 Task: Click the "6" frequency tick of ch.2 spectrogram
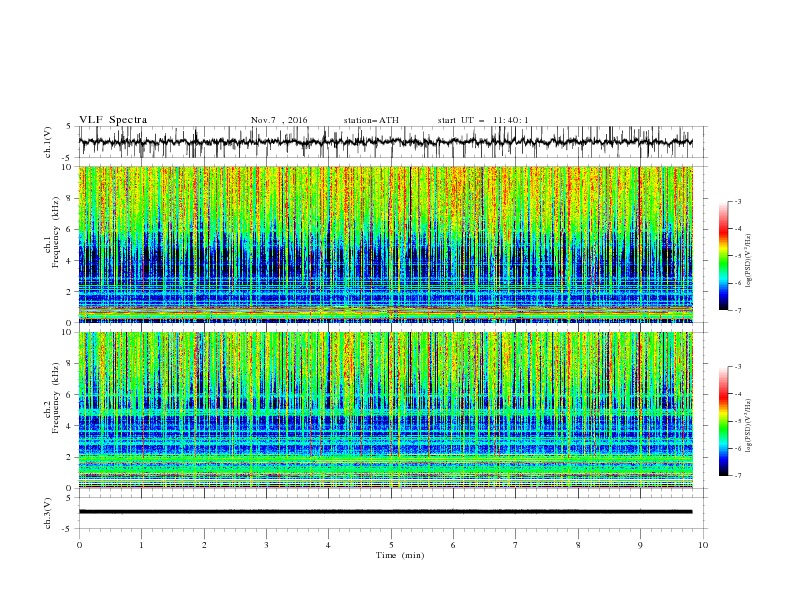71,394
